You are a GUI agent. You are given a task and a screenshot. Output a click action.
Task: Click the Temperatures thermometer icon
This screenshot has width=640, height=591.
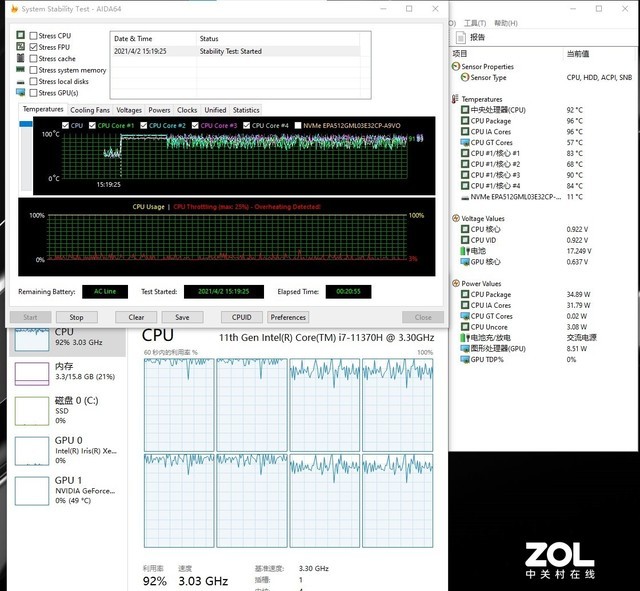(x=456, y=99)
